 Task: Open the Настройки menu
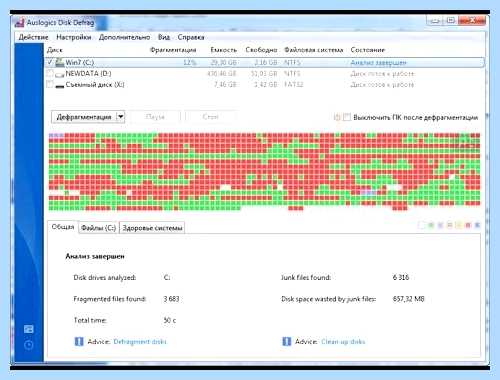pos(74,37)
